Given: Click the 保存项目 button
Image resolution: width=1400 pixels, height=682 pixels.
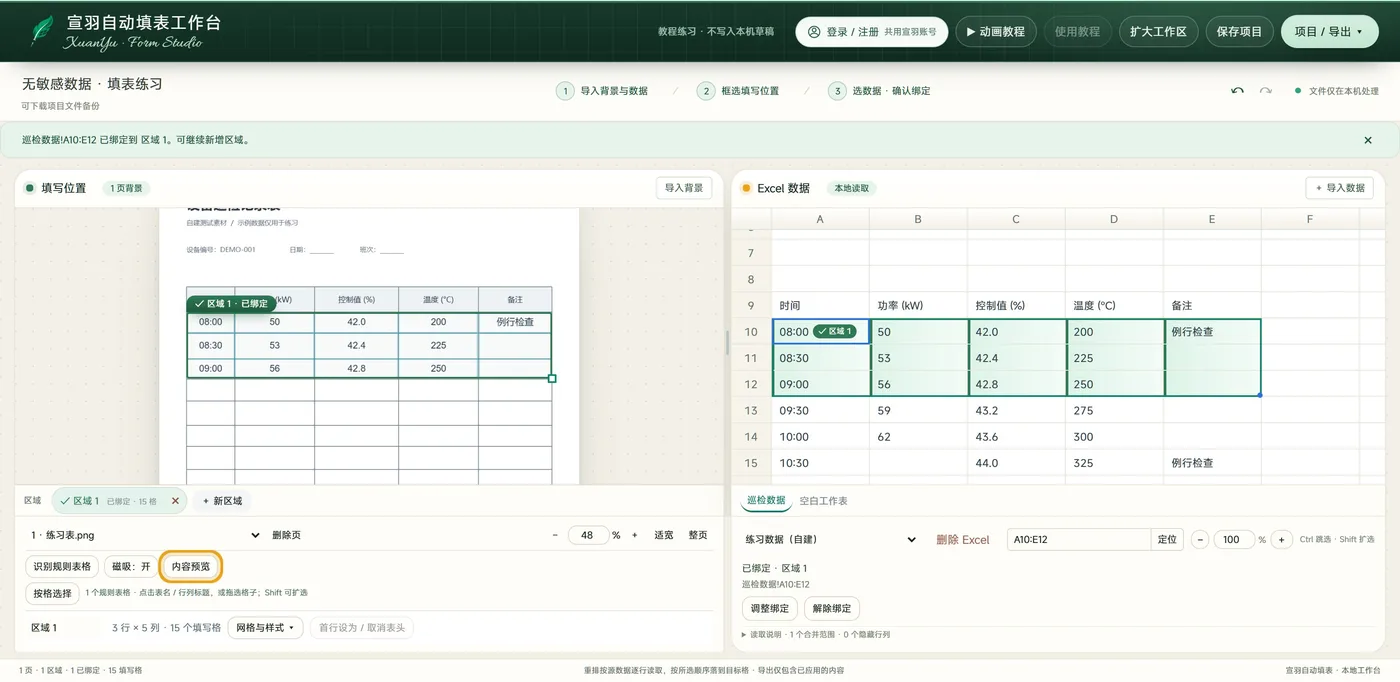Looking at the screenshot, I should click(x=1239, y=31).
